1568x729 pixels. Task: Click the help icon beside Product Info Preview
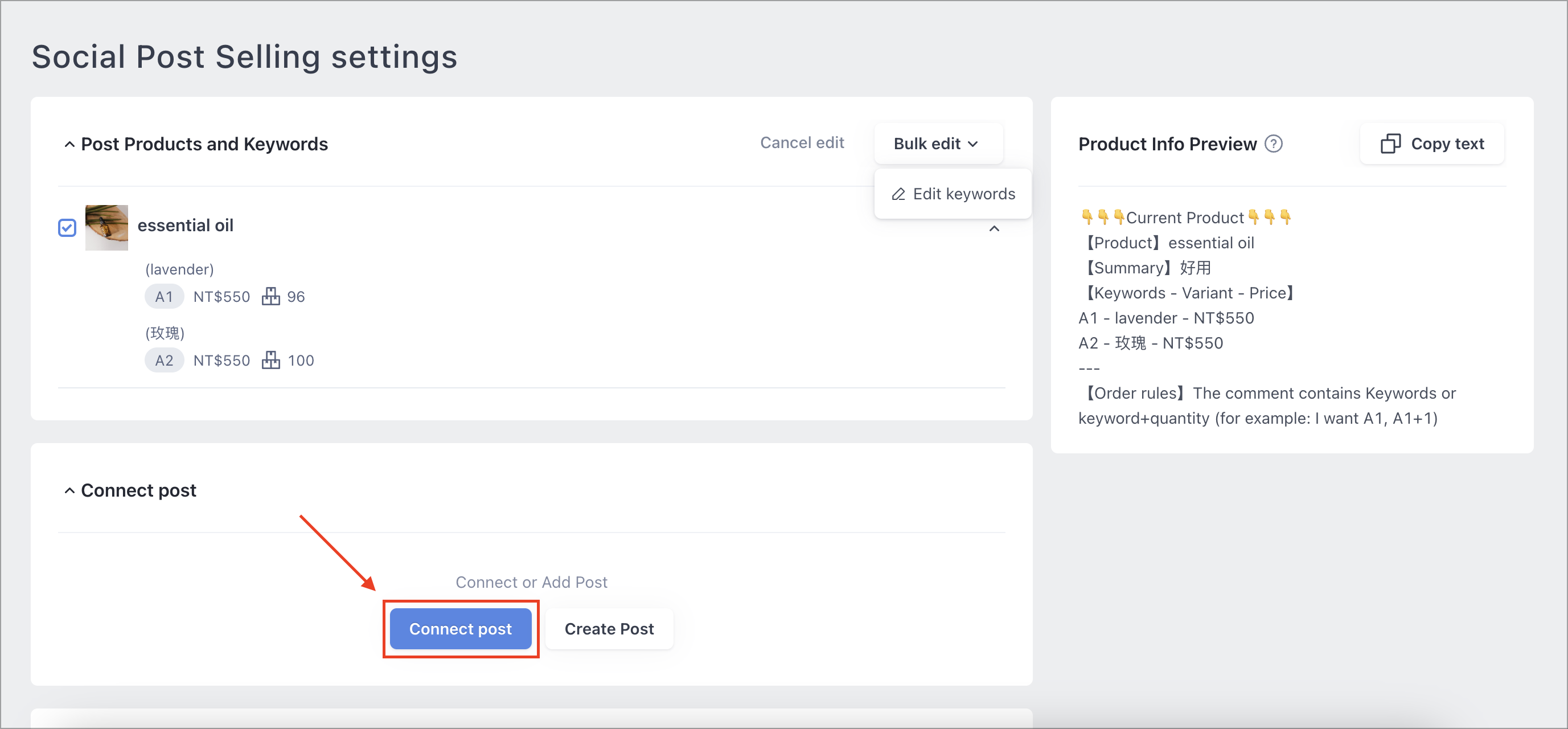[x=1274, y=144]
